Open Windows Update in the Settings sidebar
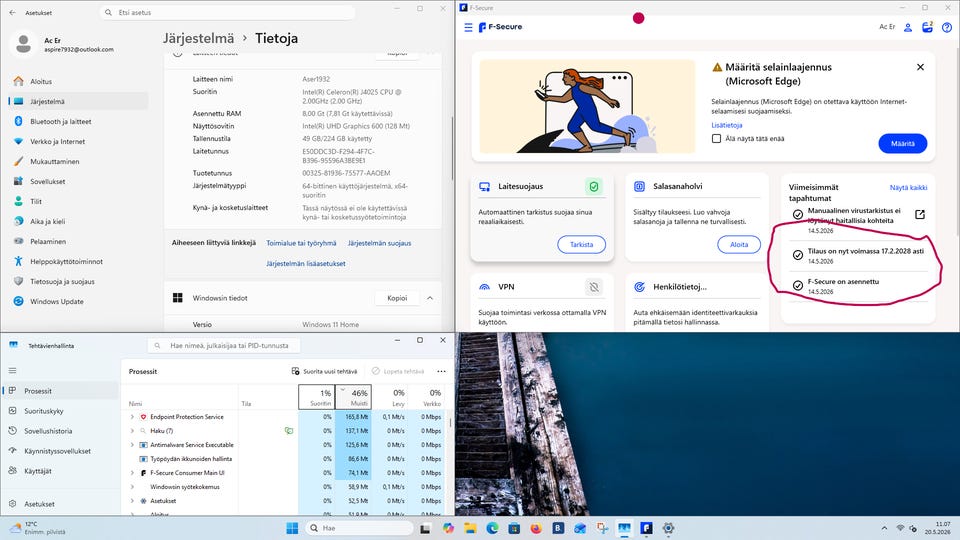960x540 pixels. pyautogui.click(x=78, y=301)
